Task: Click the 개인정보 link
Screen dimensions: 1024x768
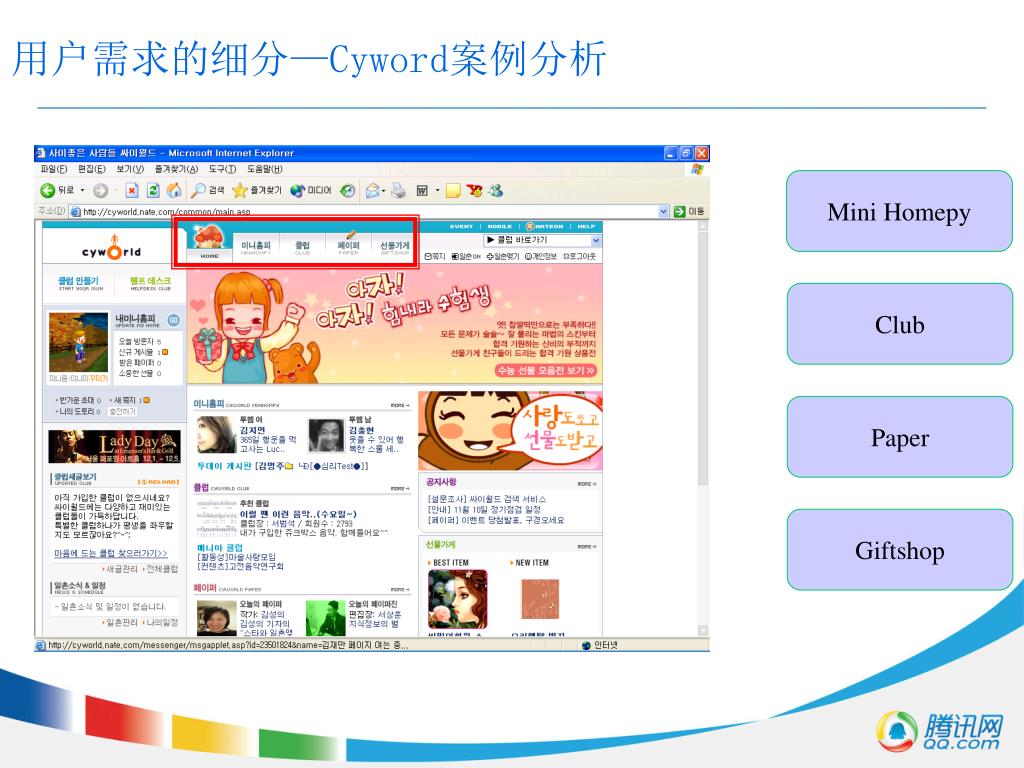Action: pyautogui.click(x=541, y=257)
